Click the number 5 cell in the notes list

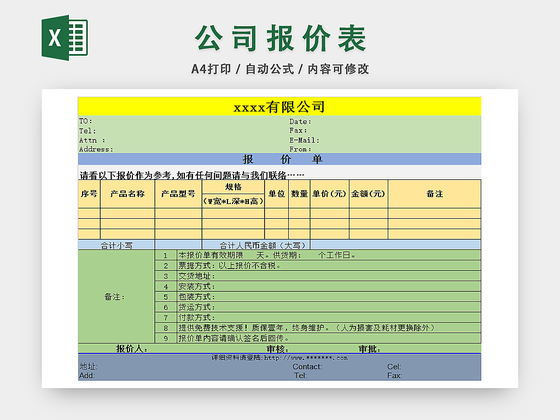[166, 296]
